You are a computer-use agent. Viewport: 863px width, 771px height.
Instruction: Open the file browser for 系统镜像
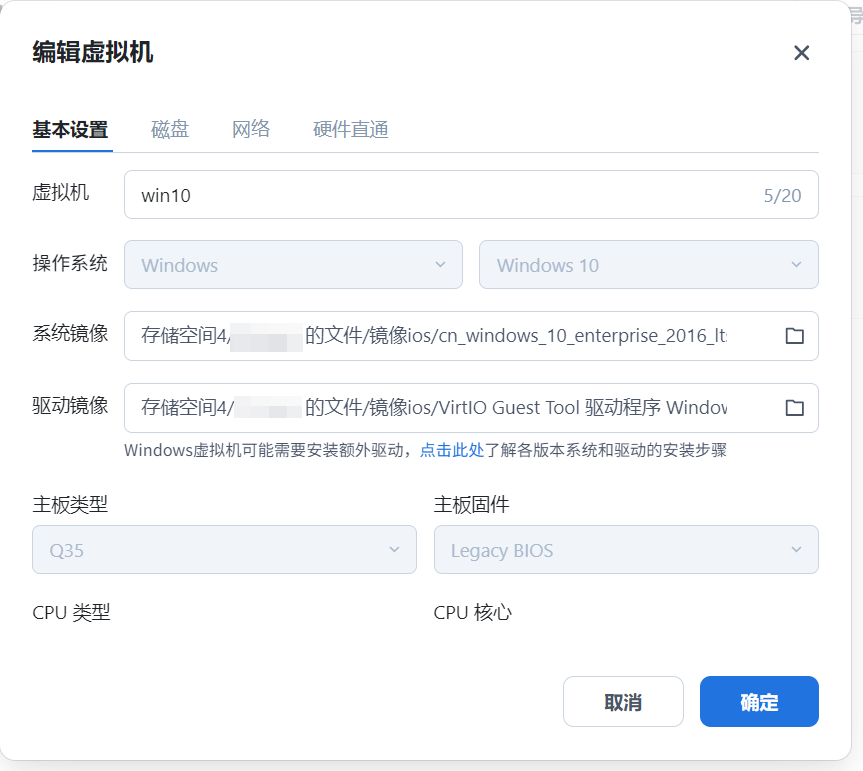click(794, 336)
